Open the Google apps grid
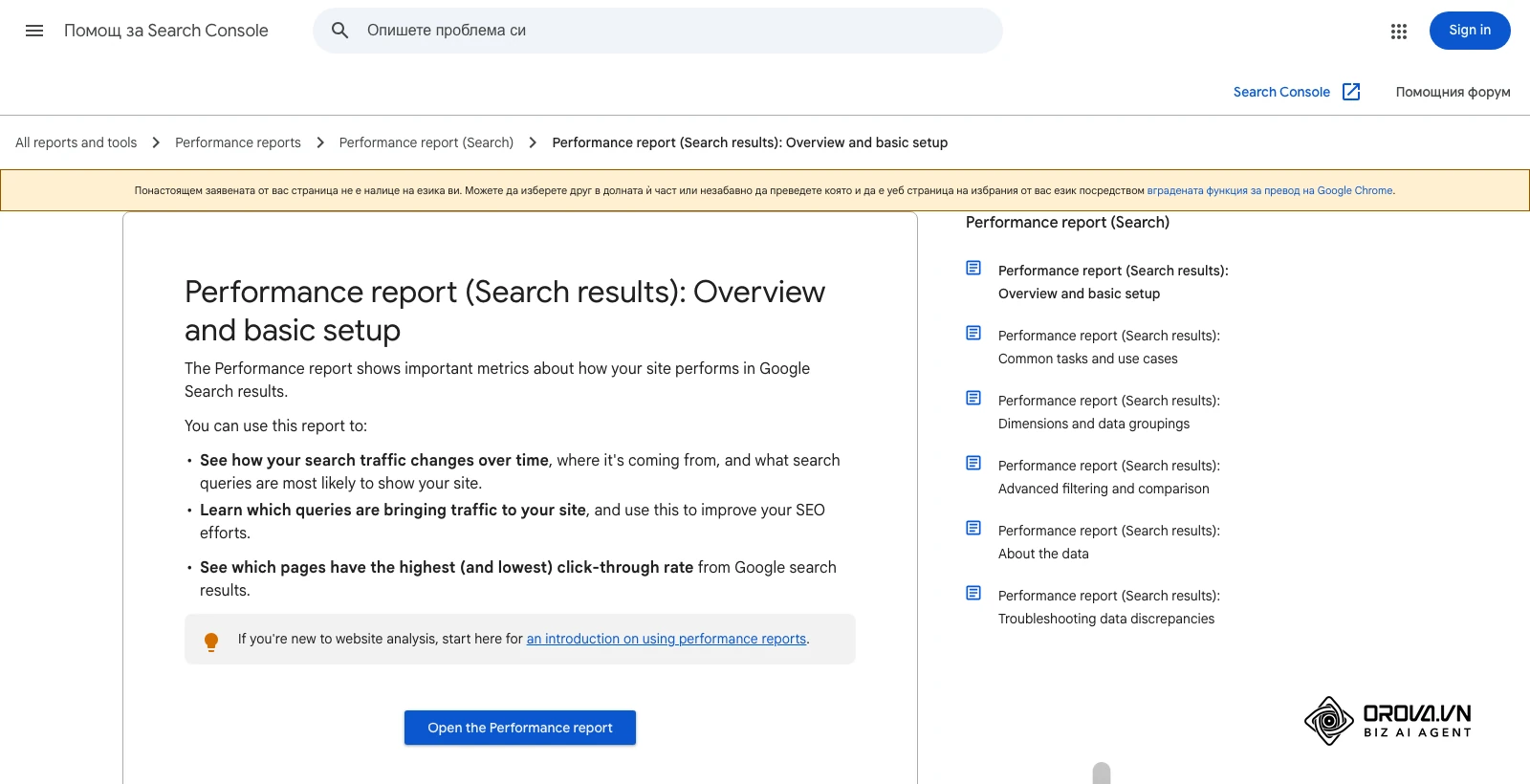The height and width of the screenshot is (784, 1530). pyautogui.click(x=1399, y=32)
